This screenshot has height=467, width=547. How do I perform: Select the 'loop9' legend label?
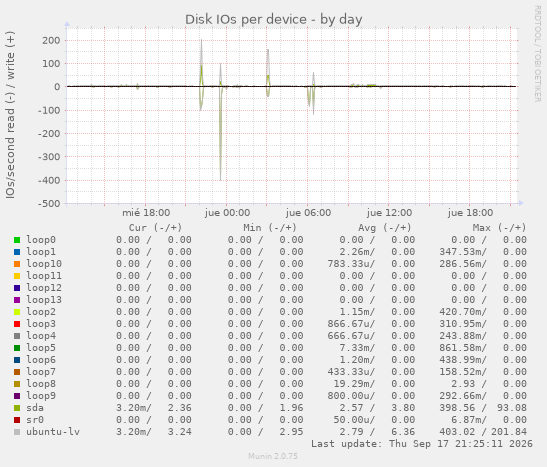[x=41, y=396]
